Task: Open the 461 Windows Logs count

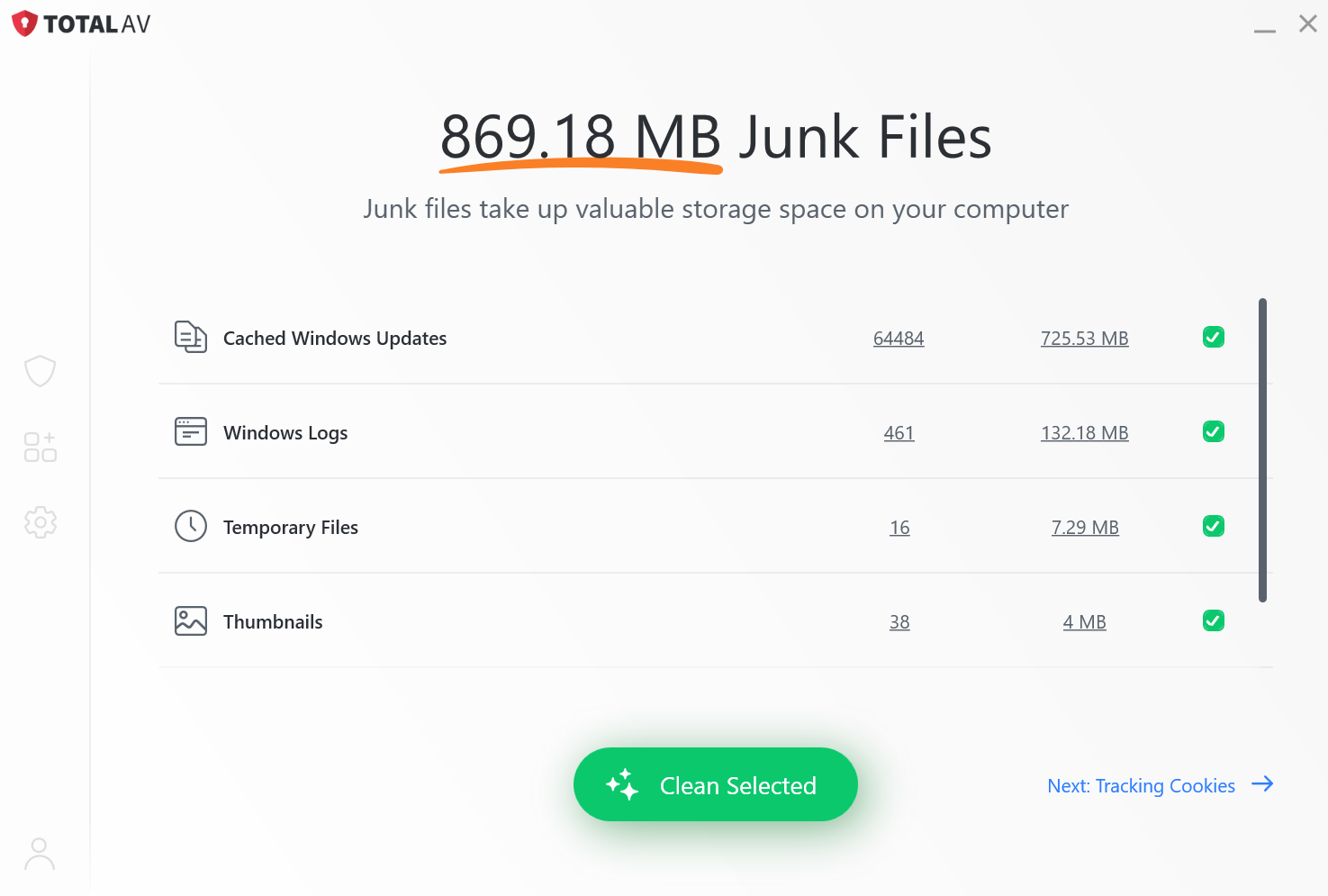Action: coord(899,433)
